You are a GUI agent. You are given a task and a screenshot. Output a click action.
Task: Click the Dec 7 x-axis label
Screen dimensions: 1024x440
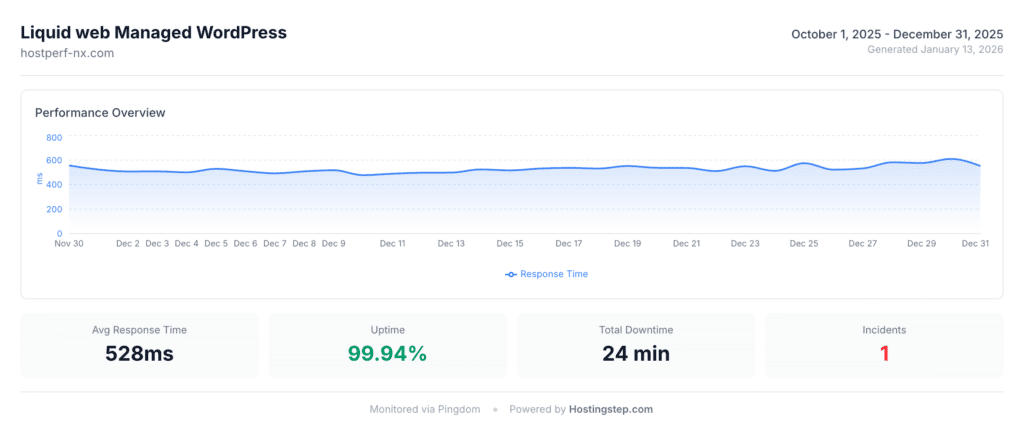click(x=275, y=244)
